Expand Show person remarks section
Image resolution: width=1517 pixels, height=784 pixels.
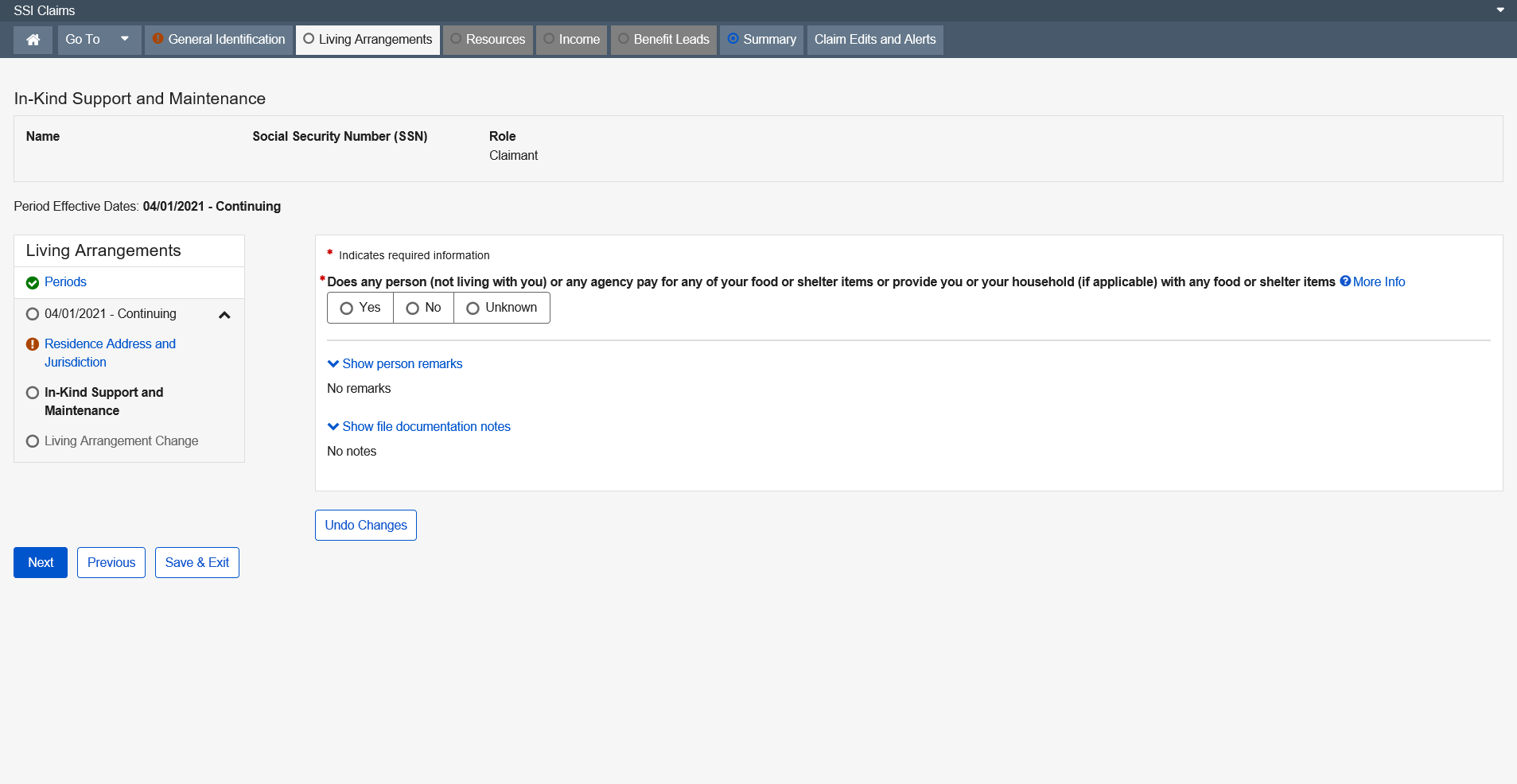pos(395,364)
